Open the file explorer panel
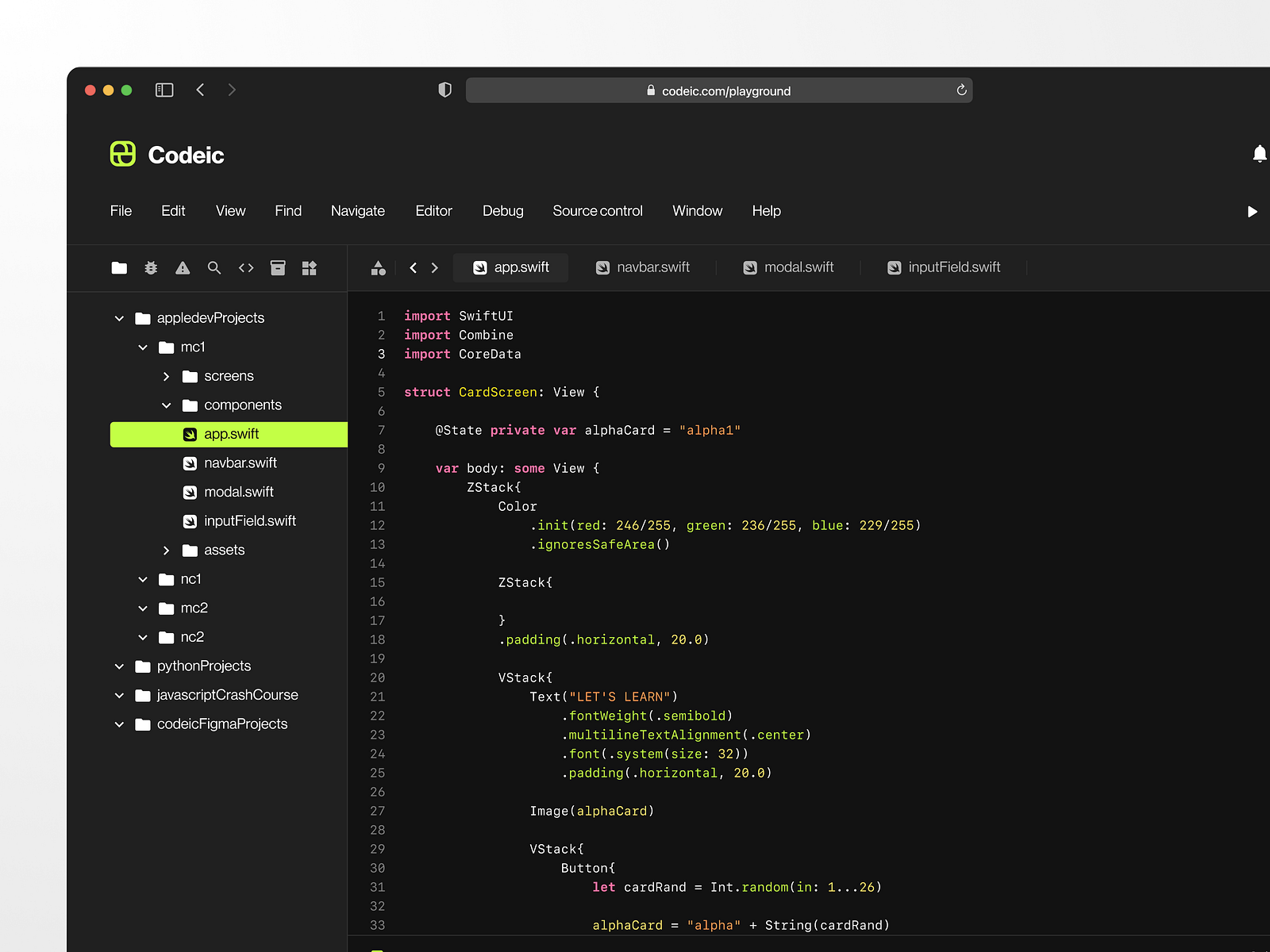Image resolution: width=1270 pixels, height=952 pixels. tap(119, 268)
